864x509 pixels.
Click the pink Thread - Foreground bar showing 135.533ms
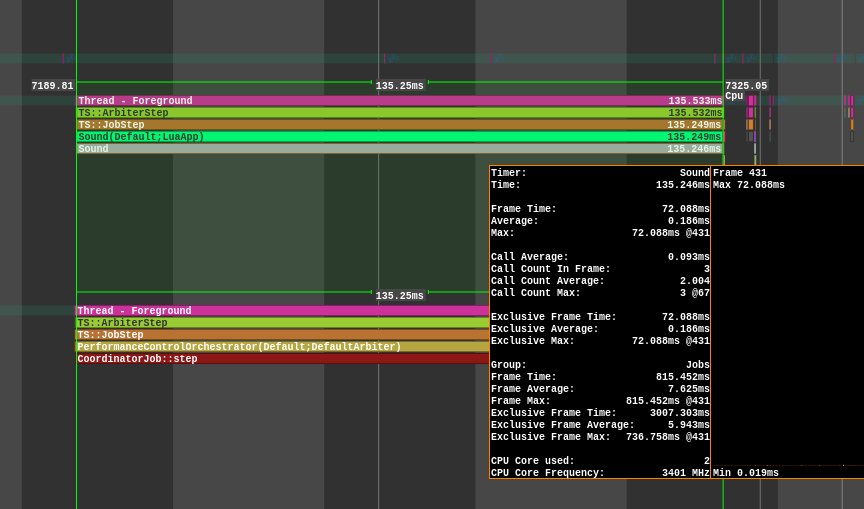[x=400, y=101]
